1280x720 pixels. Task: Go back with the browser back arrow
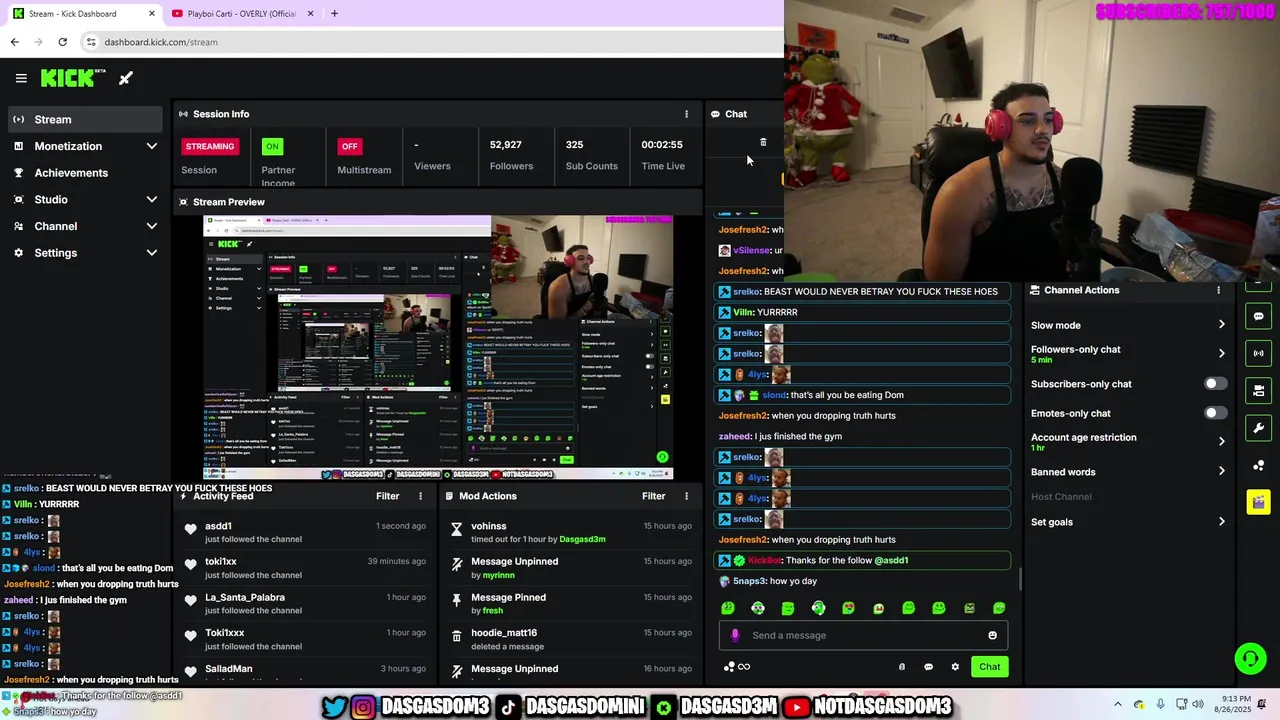coord(14,42)
